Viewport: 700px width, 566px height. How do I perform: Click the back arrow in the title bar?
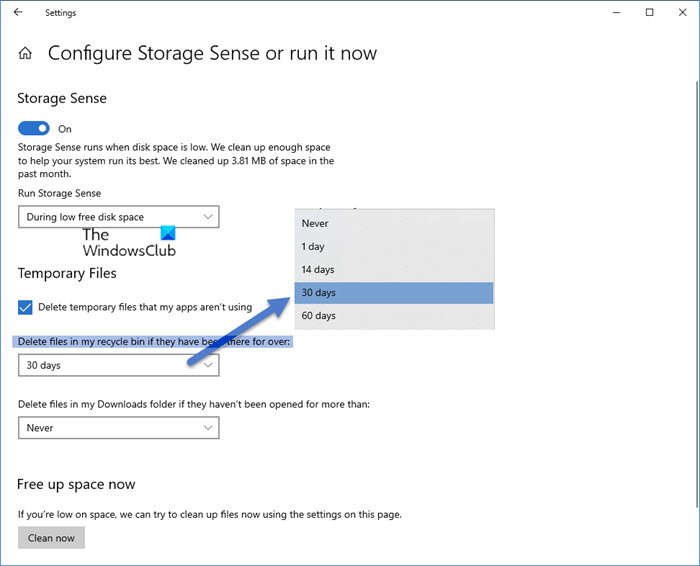(x=18, y=13)
